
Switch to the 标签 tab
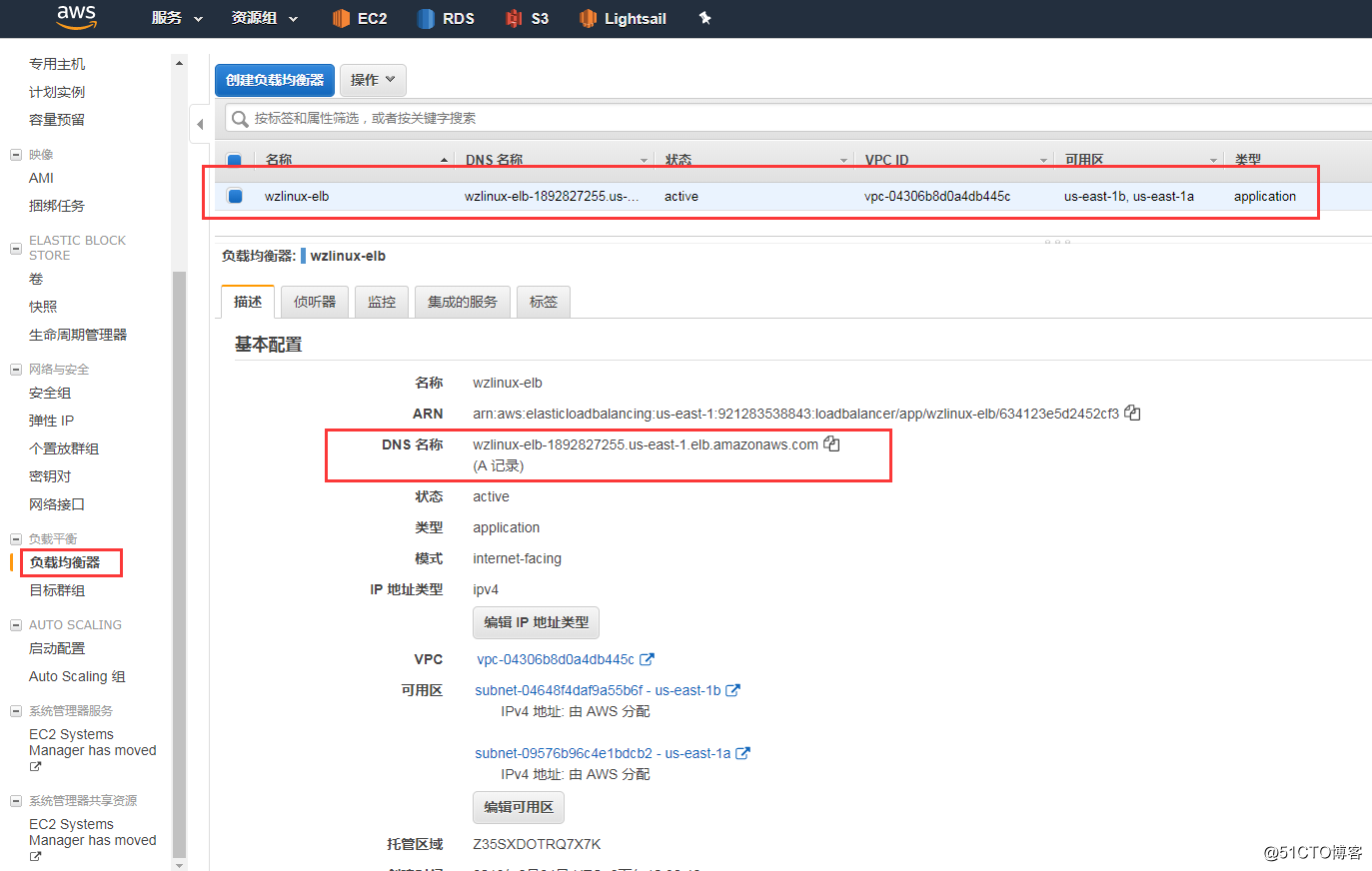tap(544, 302)
